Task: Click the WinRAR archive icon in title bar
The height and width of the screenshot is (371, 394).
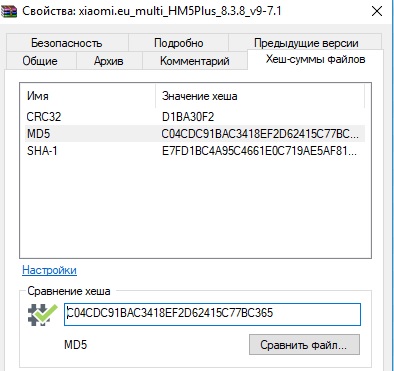Action: pyautogui.click(x=9, y=11)
